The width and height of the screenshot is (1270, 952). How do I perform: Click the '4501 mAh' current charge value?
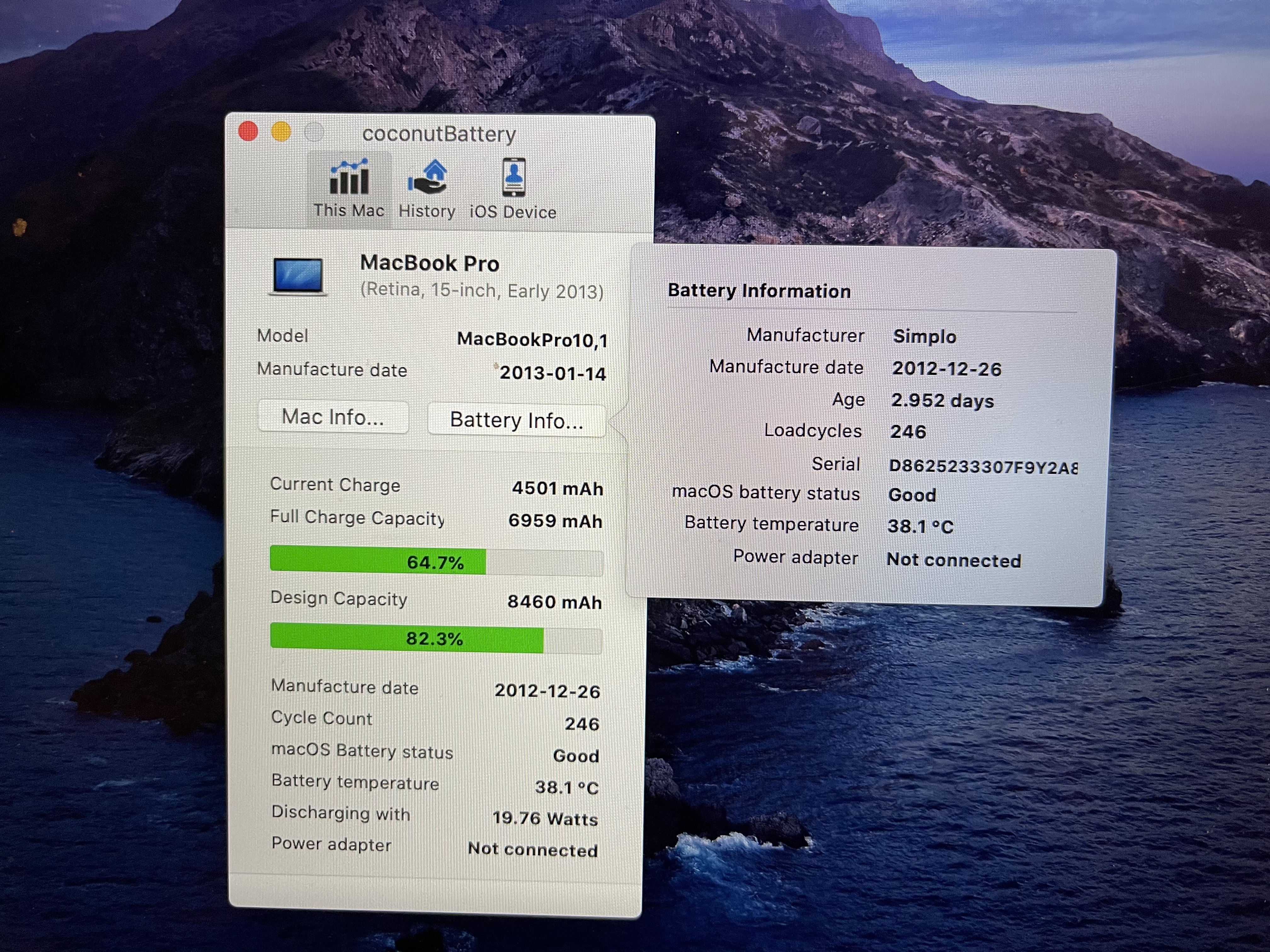(558, 488)
